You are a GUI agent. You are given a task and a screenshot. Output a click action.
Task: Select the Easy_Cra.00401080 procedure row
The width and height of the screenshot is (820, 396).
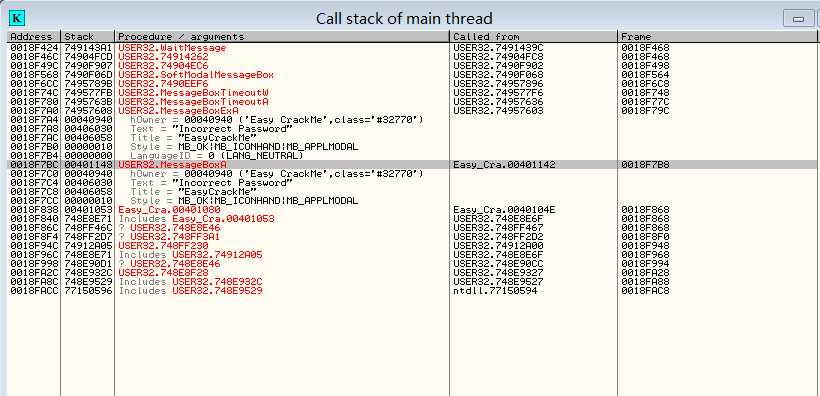pos(169,210)
